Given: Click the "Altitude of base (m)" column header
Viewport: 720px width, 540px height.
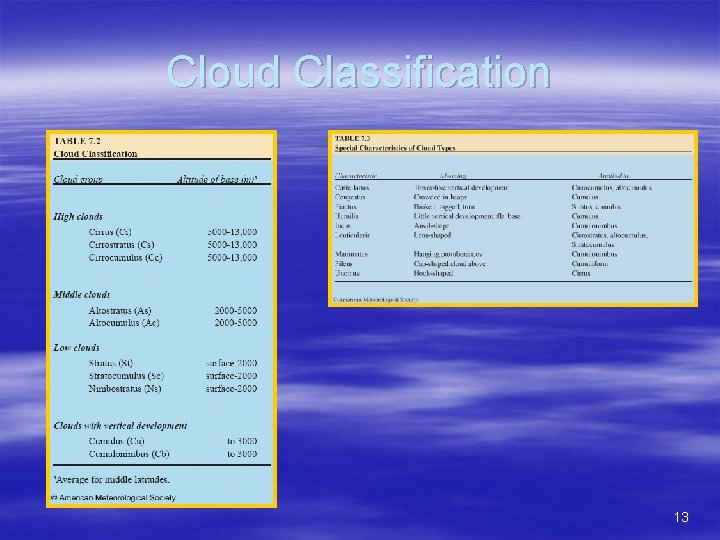Looking at the screenshot, I should tap(217, 179).
